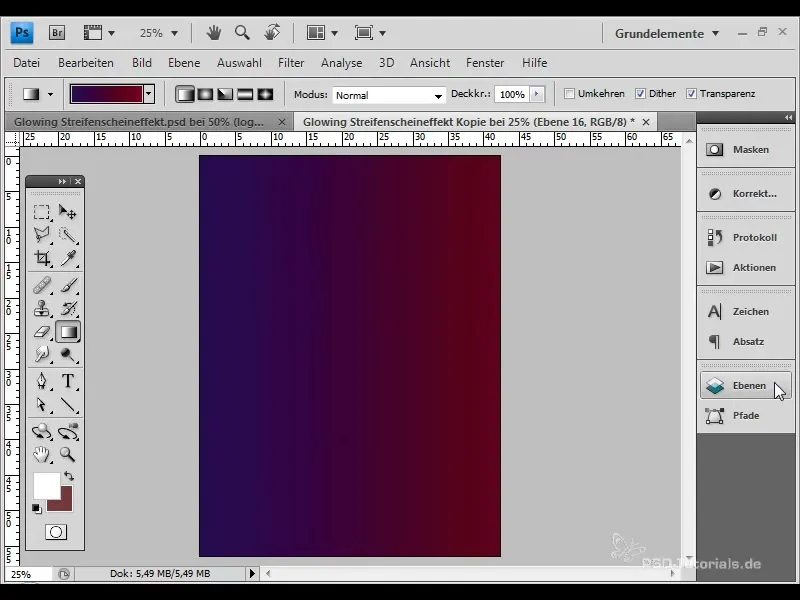Select the Magic Wand tool
This screenshot has width=800, height=600.
click(67, 235)
